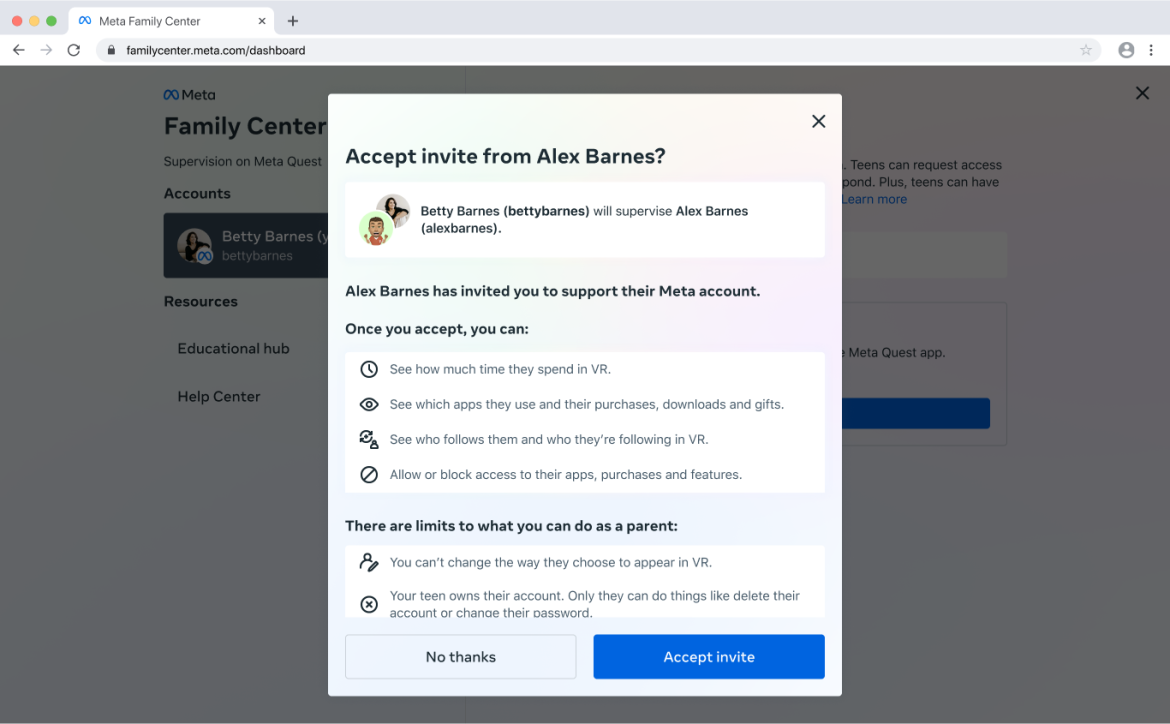1170x724 pixels.
Task: Dismiss the invite dialog with the X
Action: click(x=818, y=121)
